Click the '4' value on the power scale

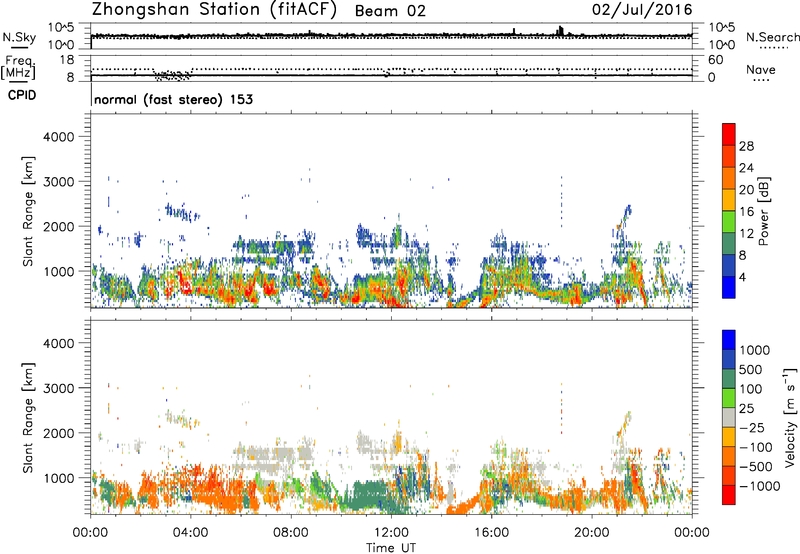click(742, 278)
